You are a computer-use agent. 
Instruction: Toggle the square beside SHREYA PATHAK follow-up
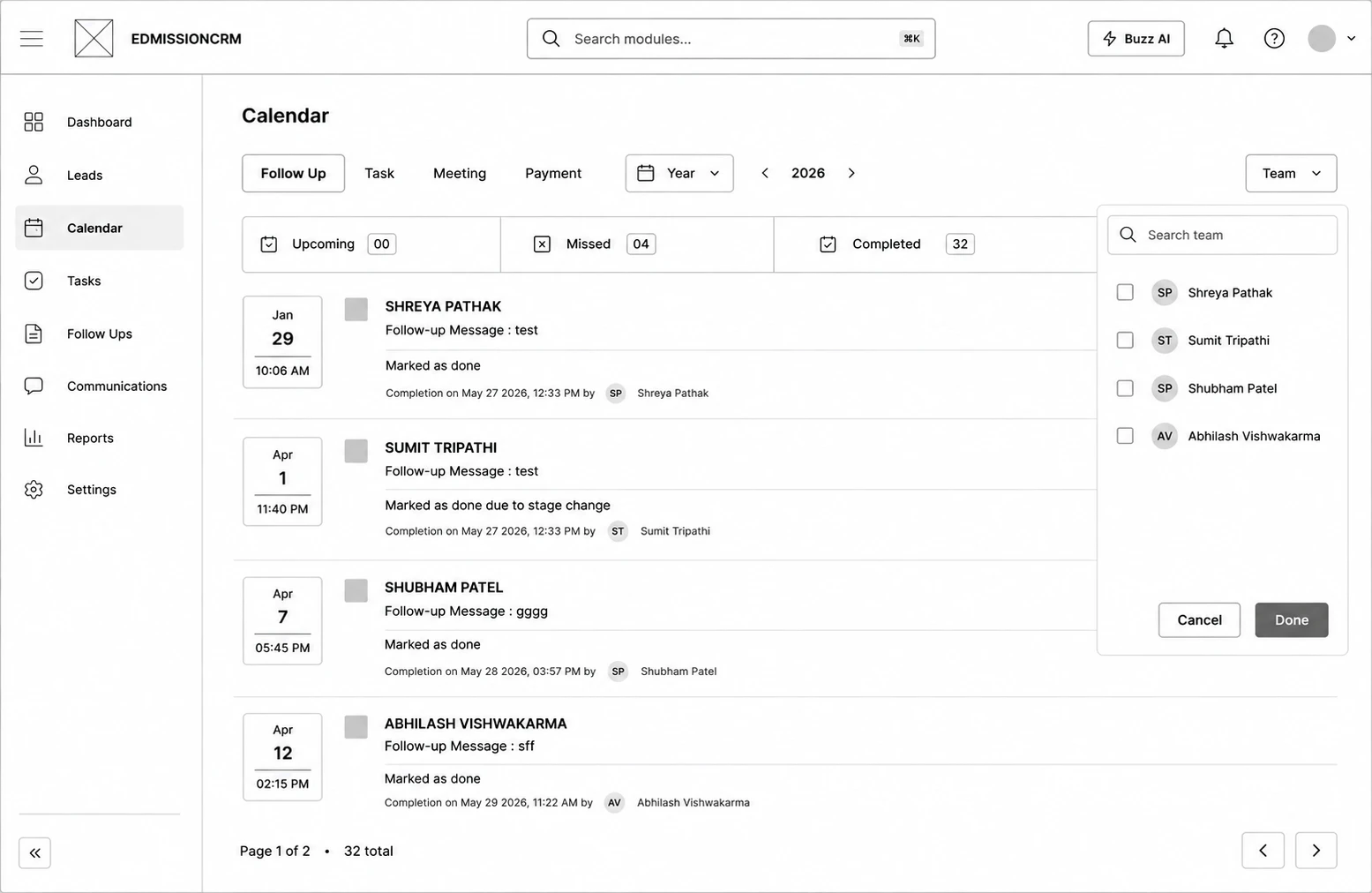pyautogui.click(x=356, y=309)
